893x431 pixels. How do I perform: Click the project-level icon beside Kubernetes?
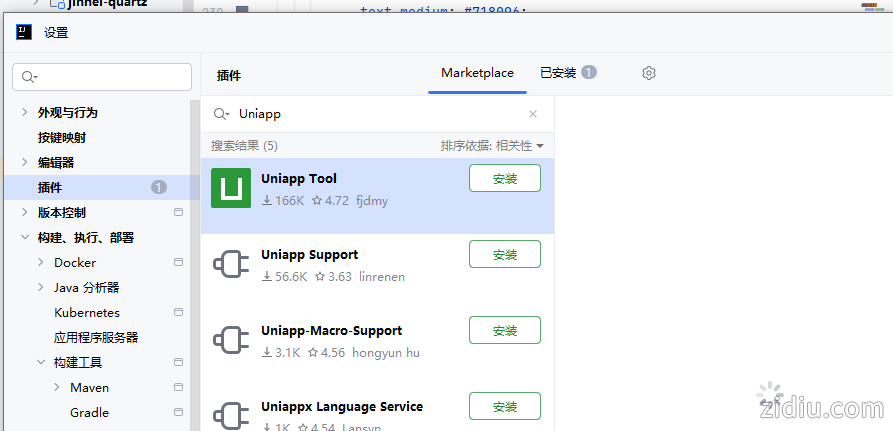178,313
